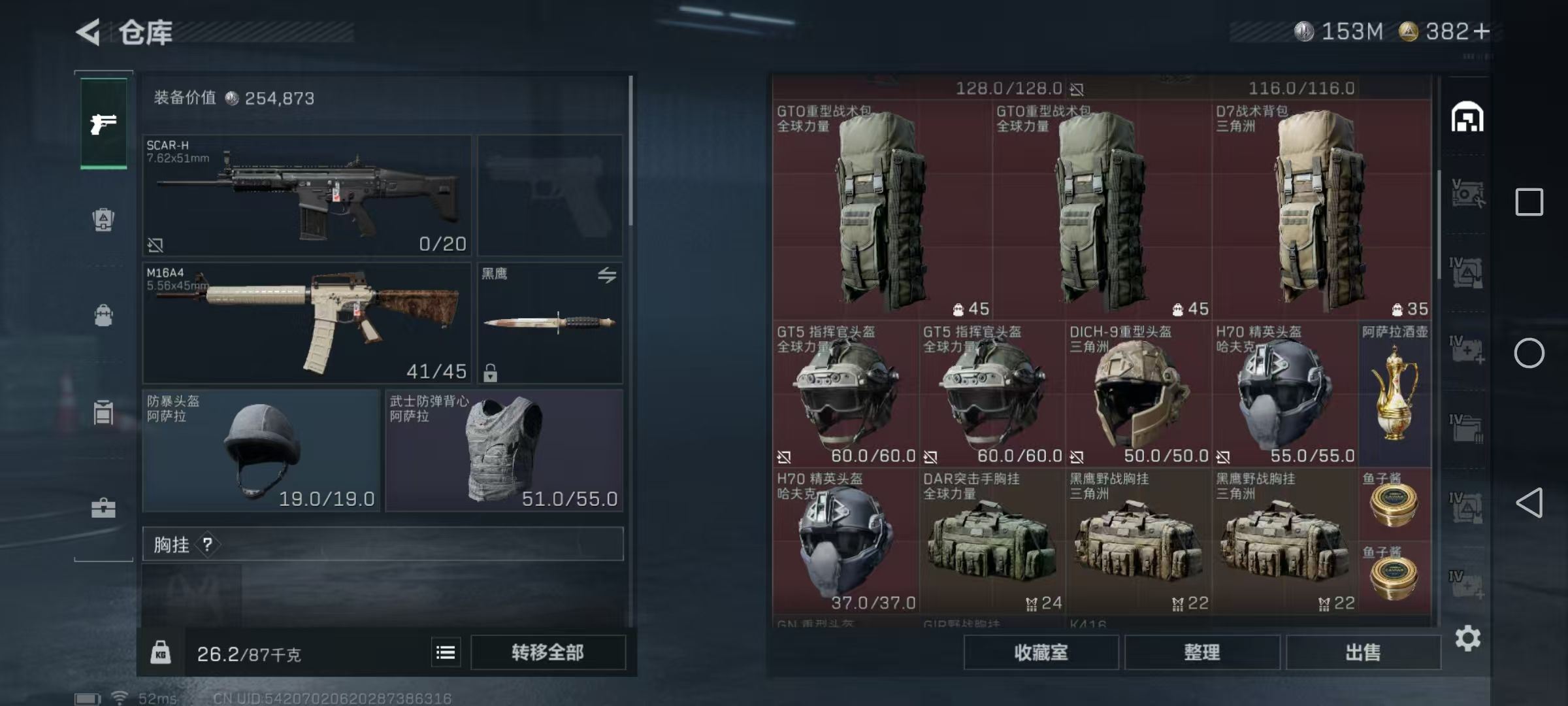Click 转移全部 button
Viewport: 1568px width, 706px height.
click(x=547, y=652)
